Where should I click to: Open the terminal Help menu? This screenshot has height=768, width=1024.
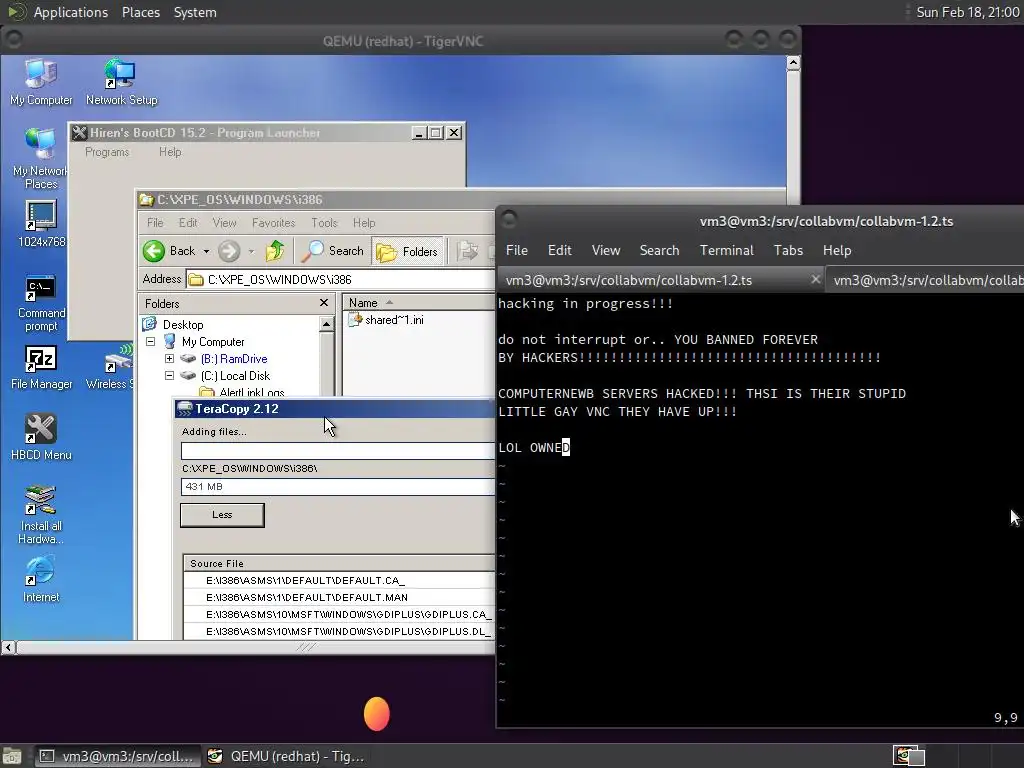pos(837,250)
